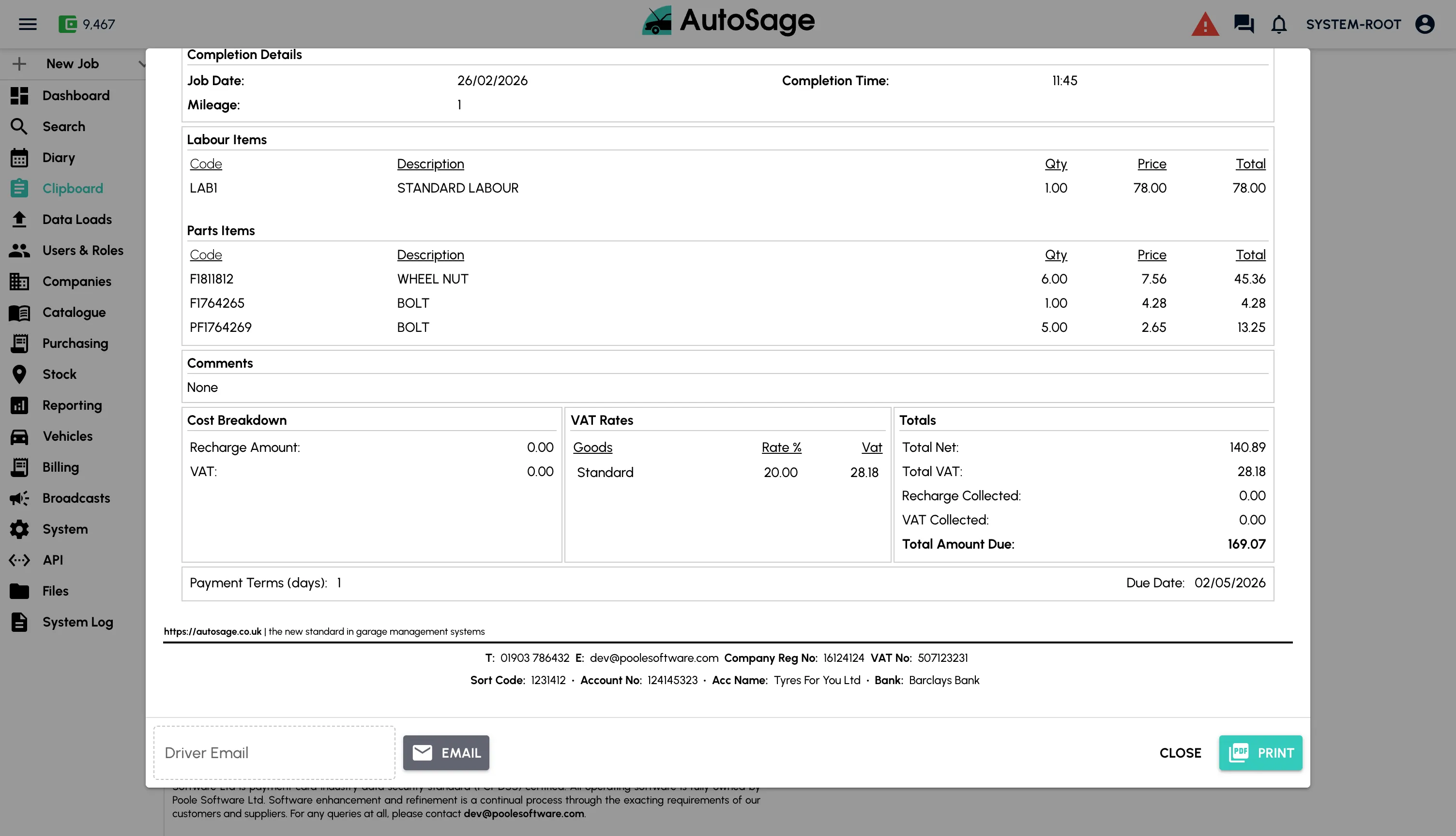Click the Broadcasts megaphone icon
The width and height of the screenshot is (1456, 836).
(19, 498)
